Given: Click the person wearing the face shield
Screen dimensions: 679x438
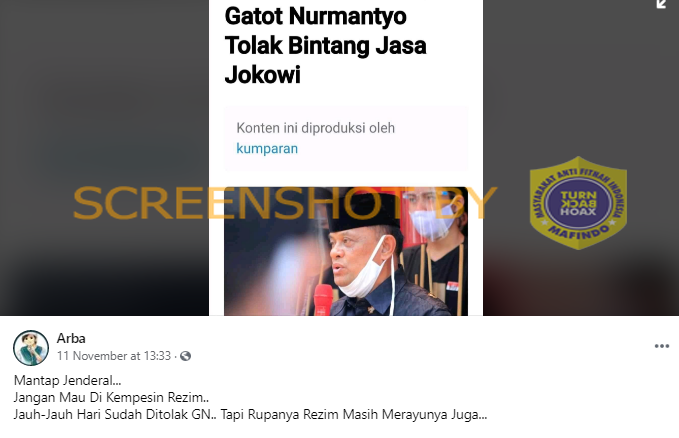Looking at the screenshot, I should 433,251.
